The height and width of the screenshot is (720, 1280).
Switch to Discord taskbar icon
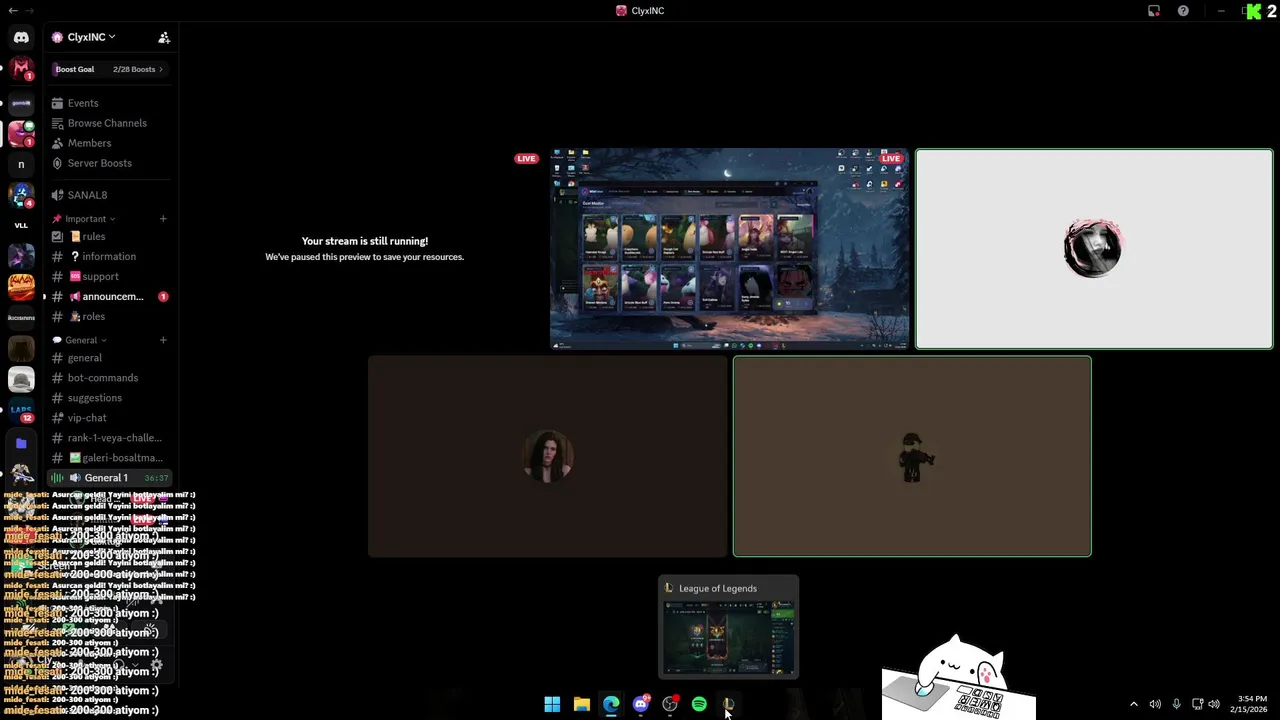click(x=641, y=704)
